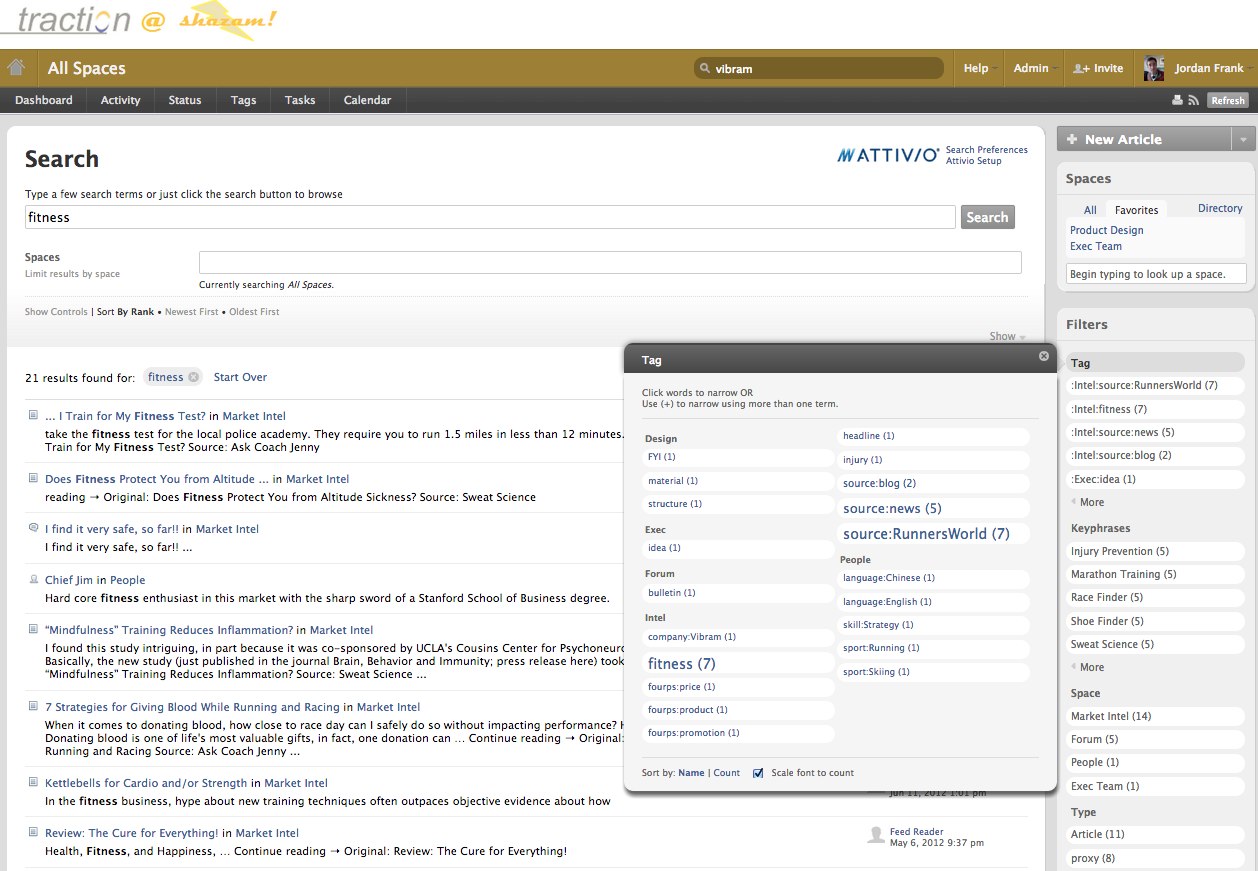Sort results by Newest First
Viewport: 1258px width, 871px height.
191,312
